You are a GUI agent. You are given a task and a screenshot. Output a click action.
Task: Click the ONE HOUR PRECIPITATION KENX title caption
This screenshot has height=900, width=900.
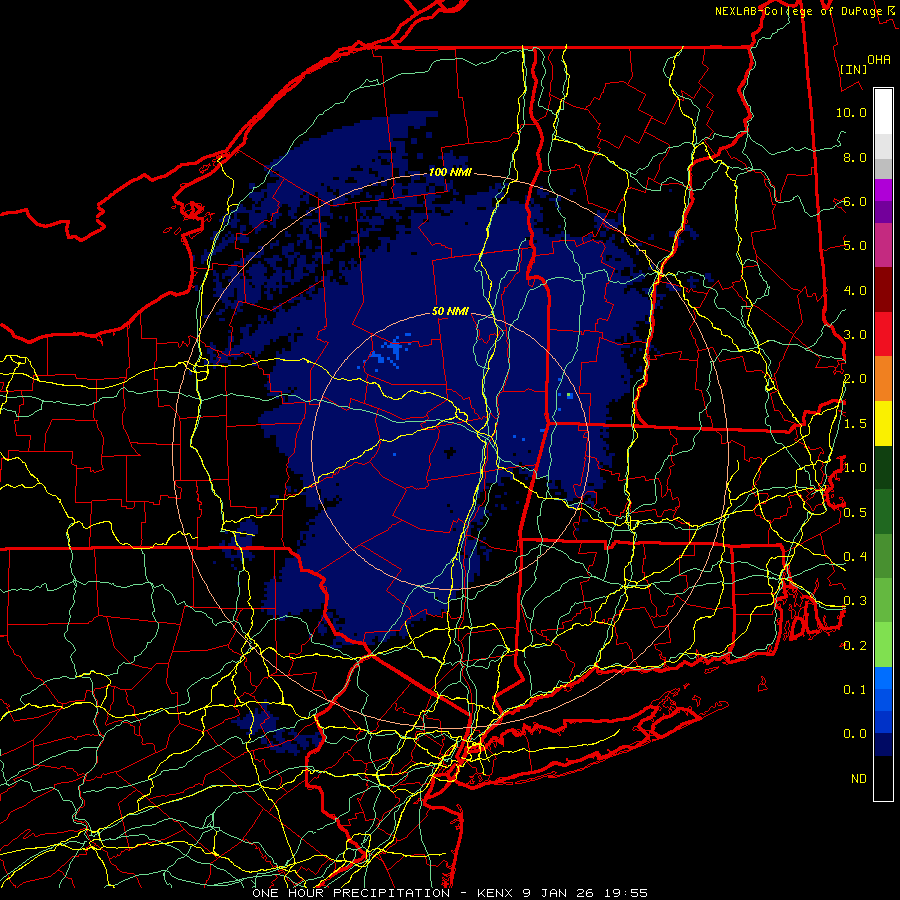tap(450, 893)
